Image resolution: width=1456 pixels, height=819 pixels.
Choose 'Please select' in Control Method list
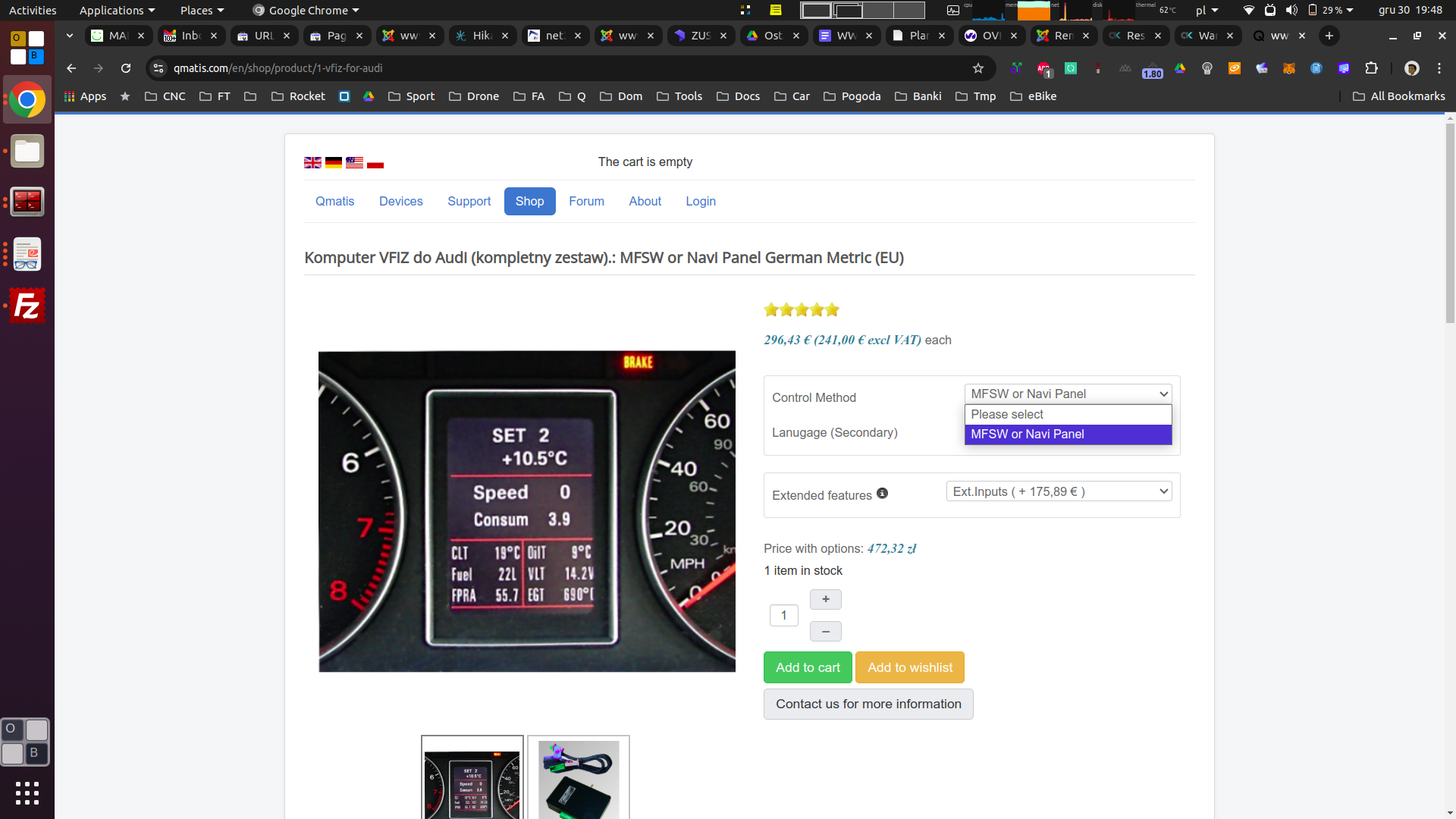(x=1068, y=414)
